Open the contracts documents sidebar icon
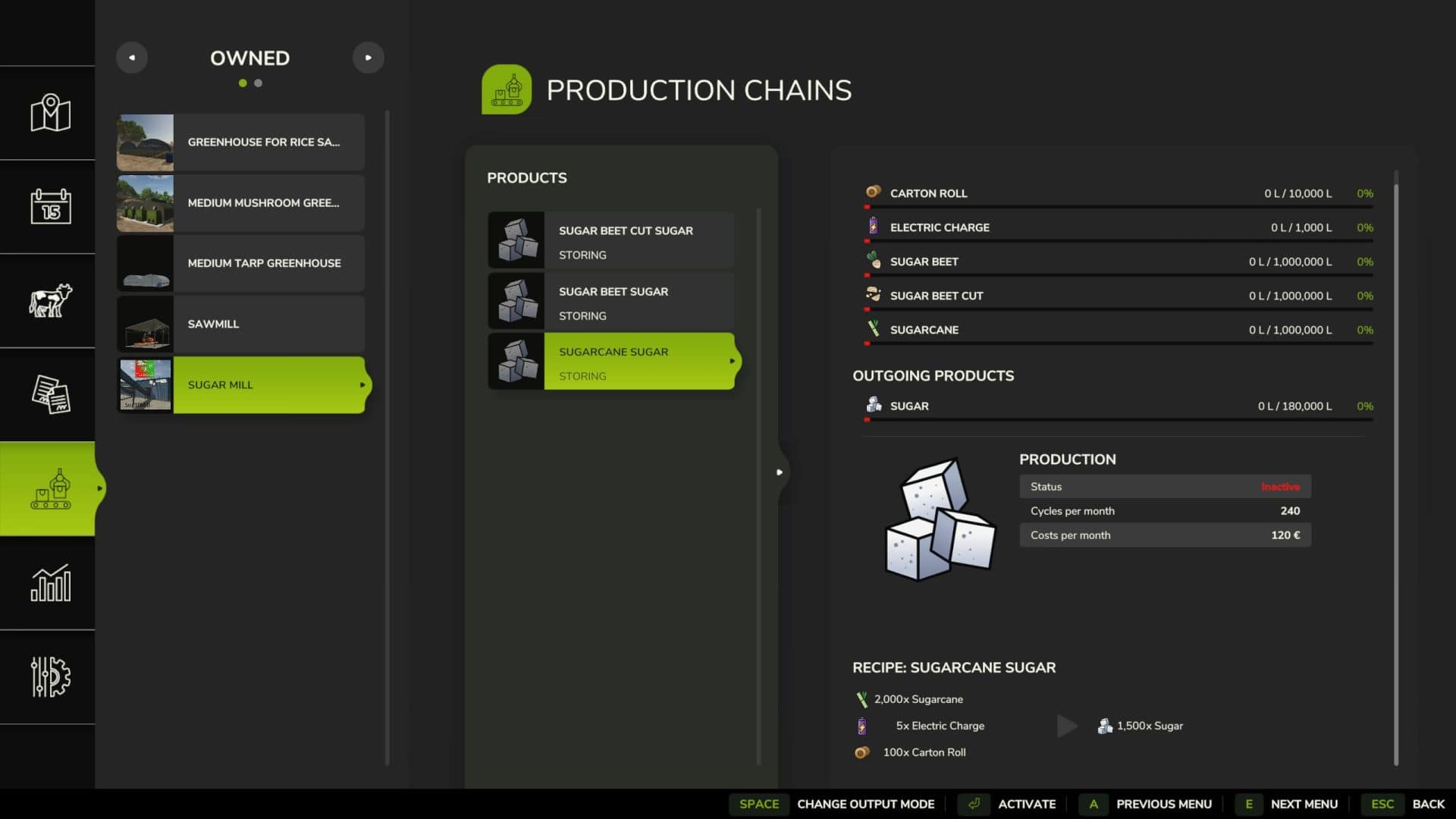1456x819 pixels. (x=50, y=394)
